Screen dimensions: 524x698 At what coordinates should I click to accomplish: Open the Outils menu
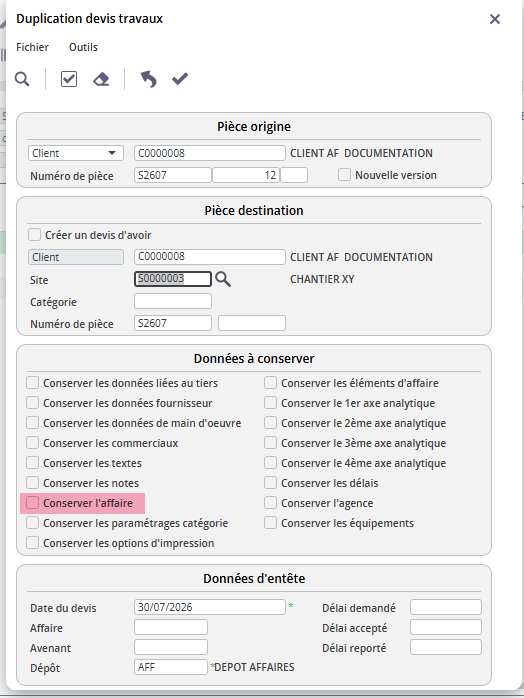coord(83,47)
